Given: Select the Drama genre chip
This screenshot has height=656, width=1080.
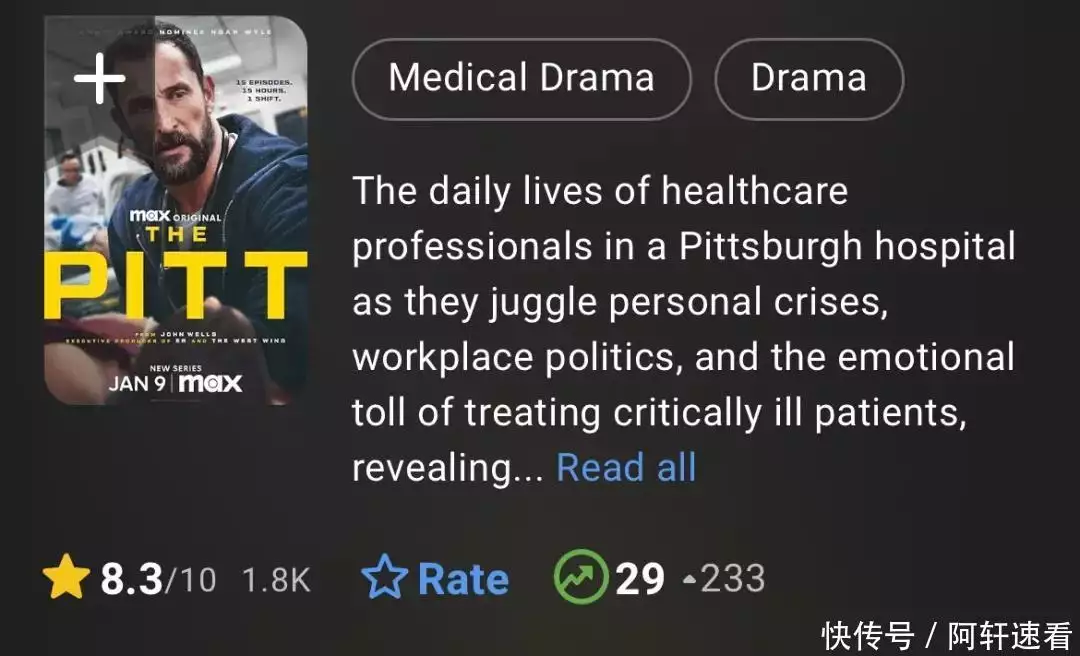Looking at the screenshot, I should (809, 78).
